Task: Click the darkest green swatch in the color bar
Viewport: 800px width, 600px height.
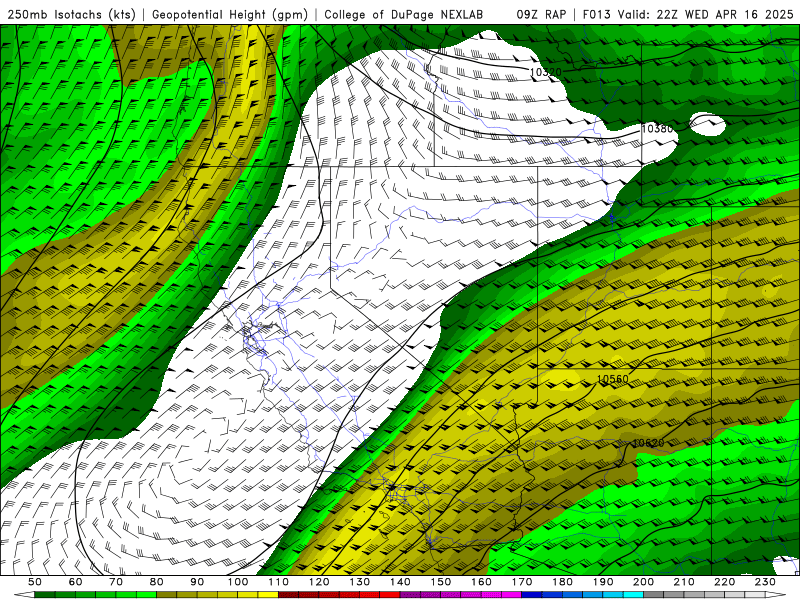Action: 45,594
